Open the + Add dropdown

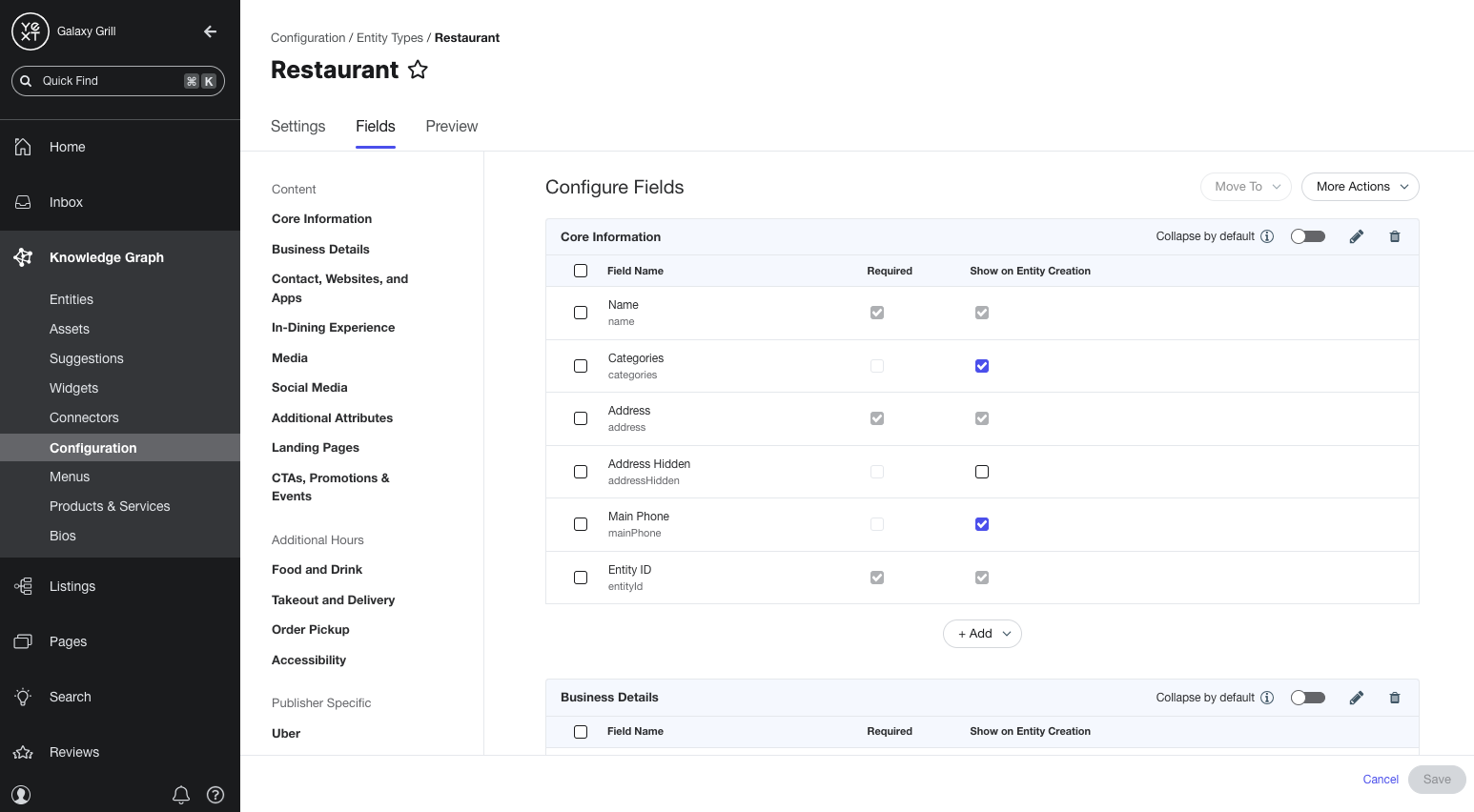(x=982, y=634)
